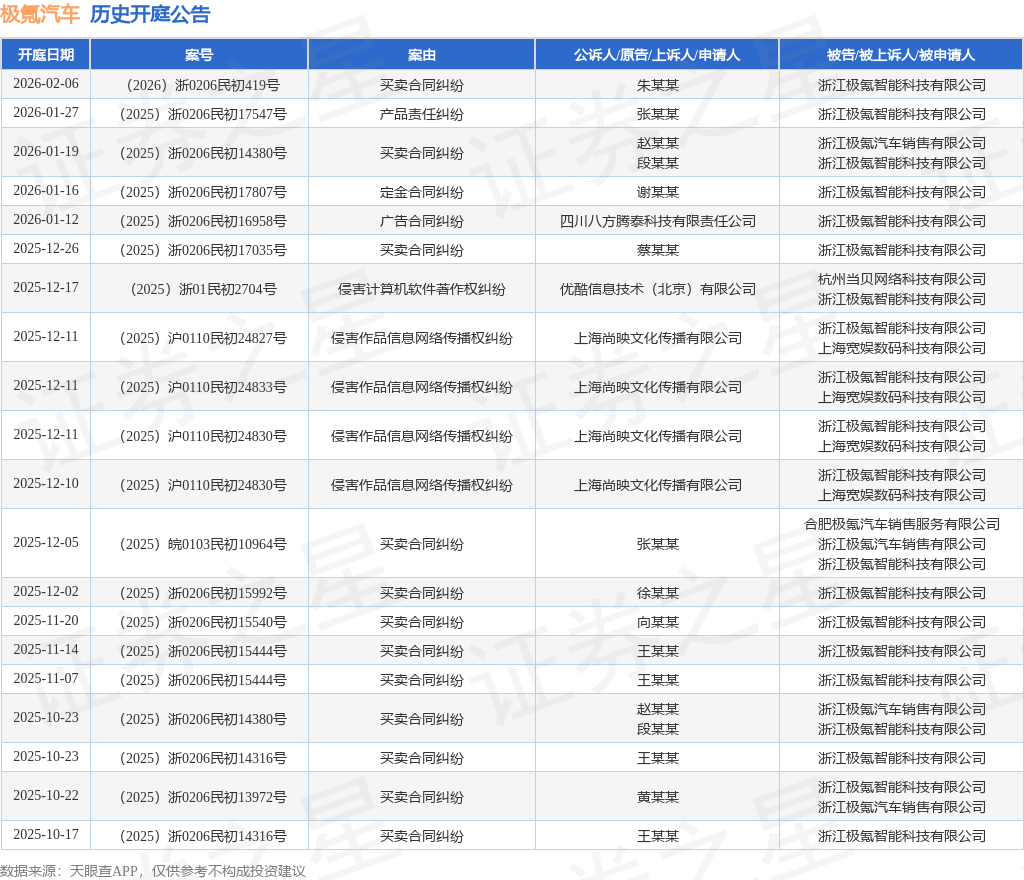Image resolution: width=1024 pixels, height=880 pixels.
Task: Click case number (2025)皖0103民初10964号
Action: click(x=199, y=544)
